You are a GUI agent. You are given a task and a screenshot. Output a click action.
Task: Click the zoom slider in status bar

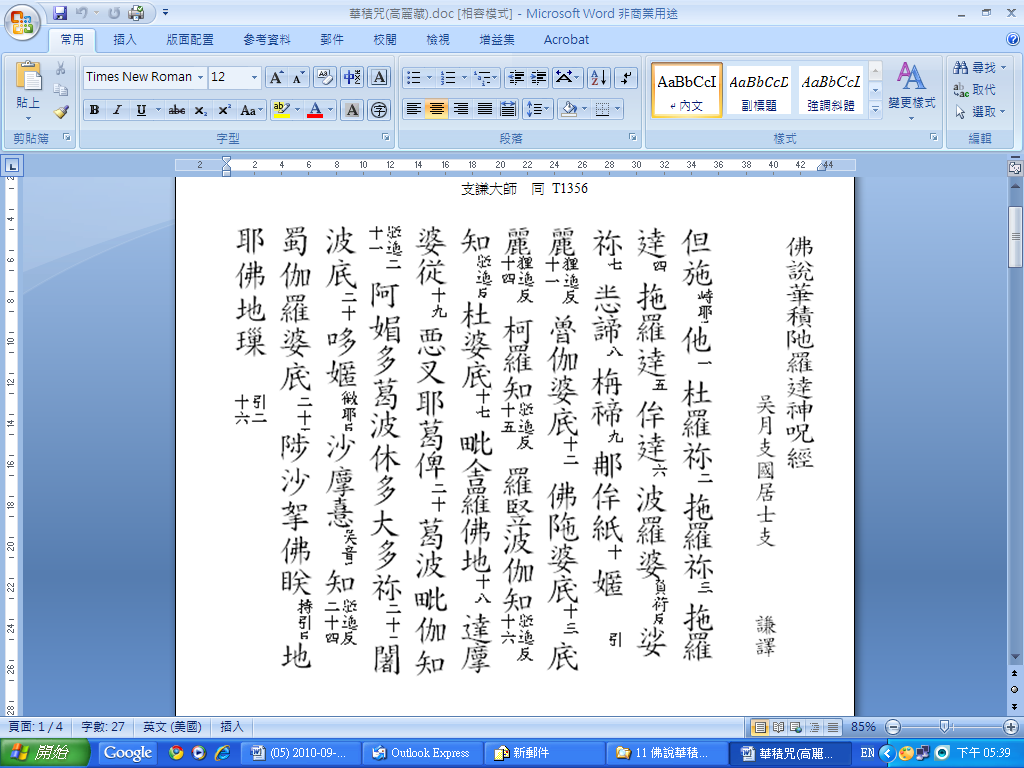[x=943, y=727]
